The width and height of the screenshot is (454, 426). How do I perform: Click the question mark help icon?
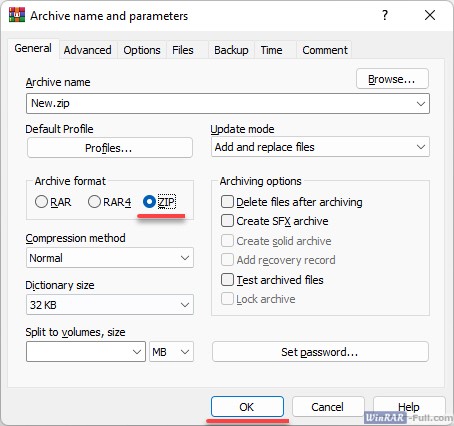pyautogui.click(x=385, y=15)
